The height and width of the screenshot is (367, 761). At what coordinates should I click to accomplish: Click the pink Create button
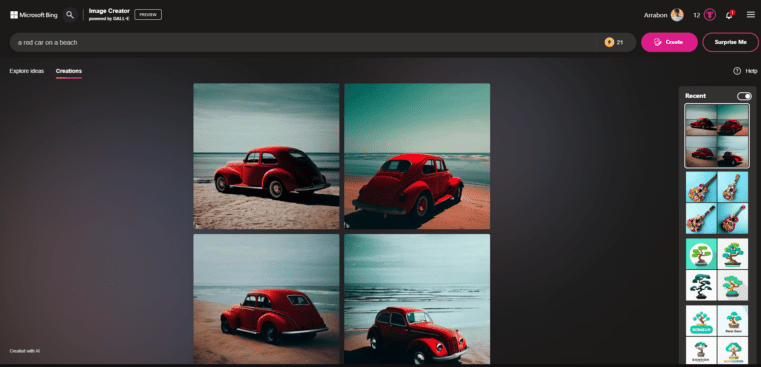coord(669,42)
